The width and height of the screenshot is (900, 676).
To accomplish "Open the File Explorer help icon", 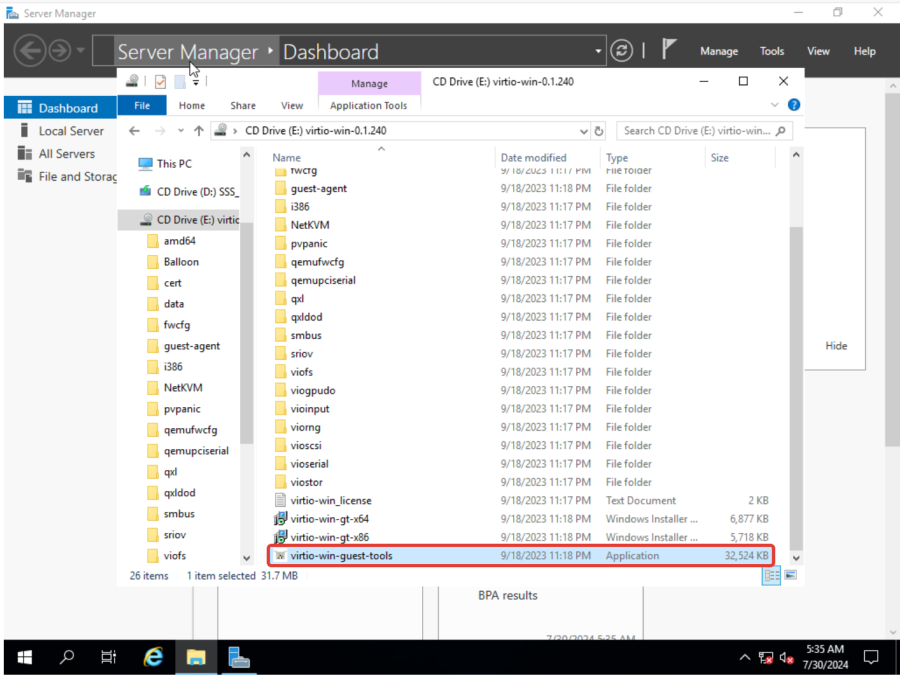I will pyautogui.click(x=794, y=104).
